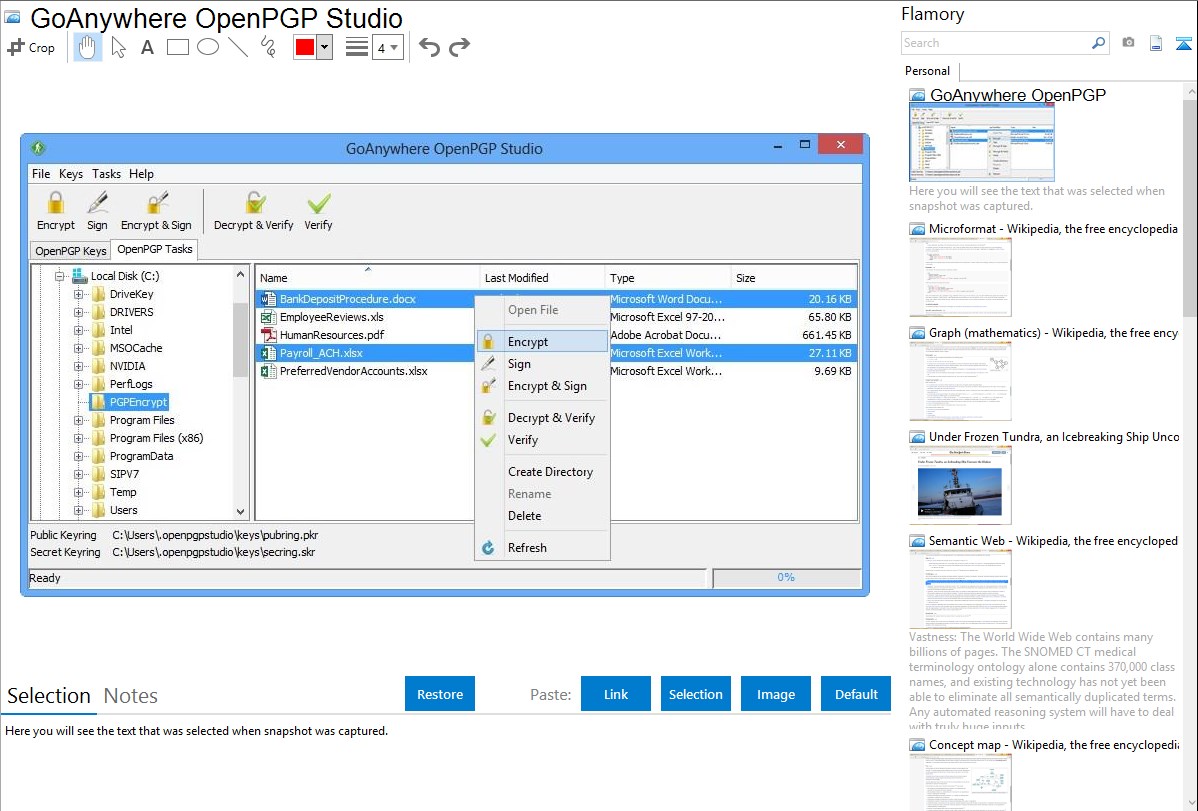Screen dimensions: 1198x811
Task: Click the Paste Default button
Action: click(x=856, y=694)
